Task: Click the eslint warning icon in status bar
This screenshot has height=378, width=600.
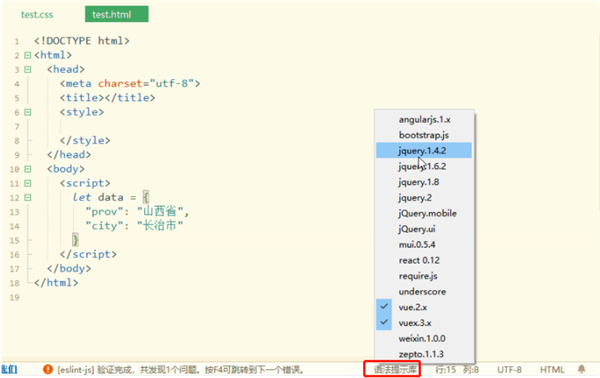Action: click(47, 369)
